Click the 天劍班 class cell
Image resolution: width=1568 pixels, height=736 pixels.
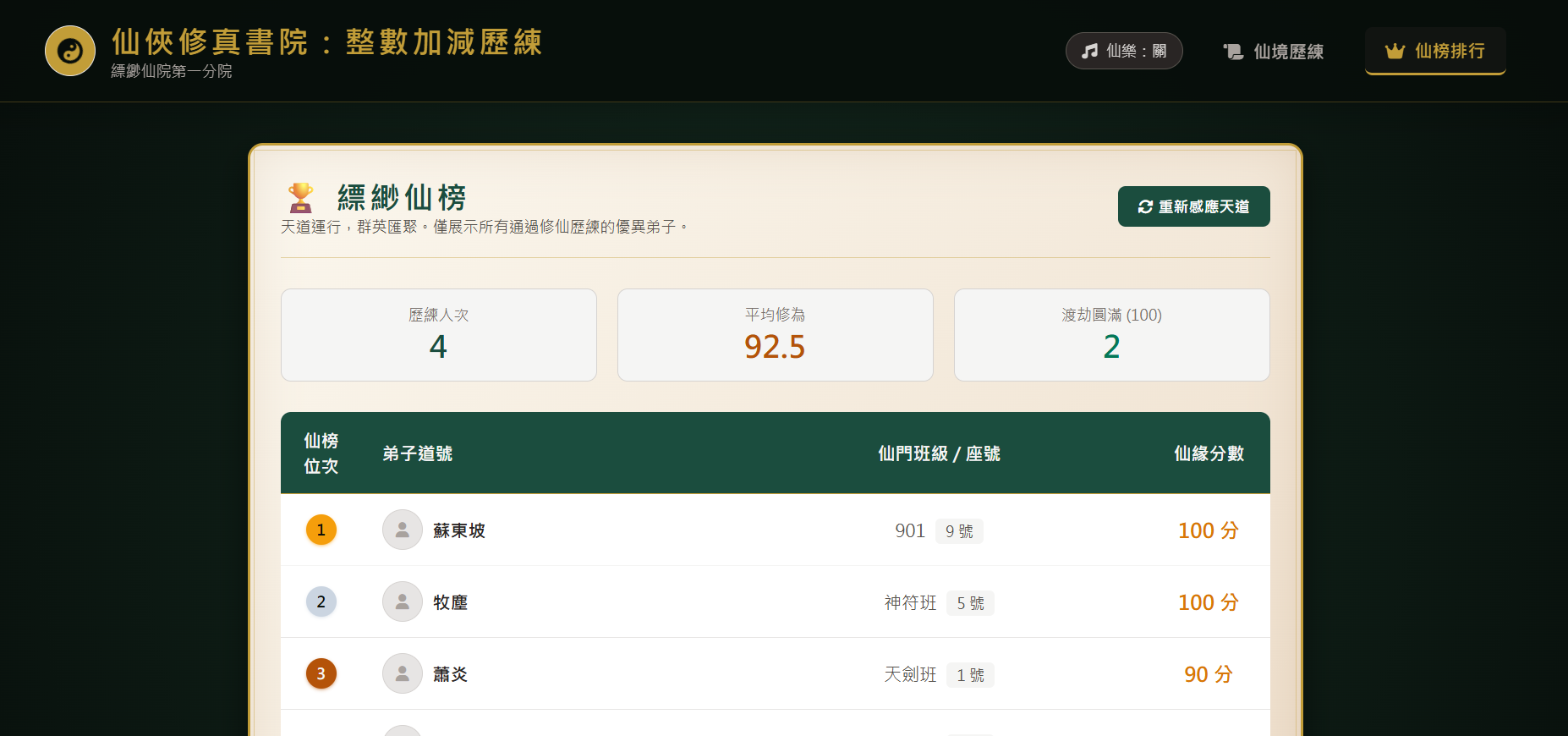pyautogui.click(x=910, y=674)
